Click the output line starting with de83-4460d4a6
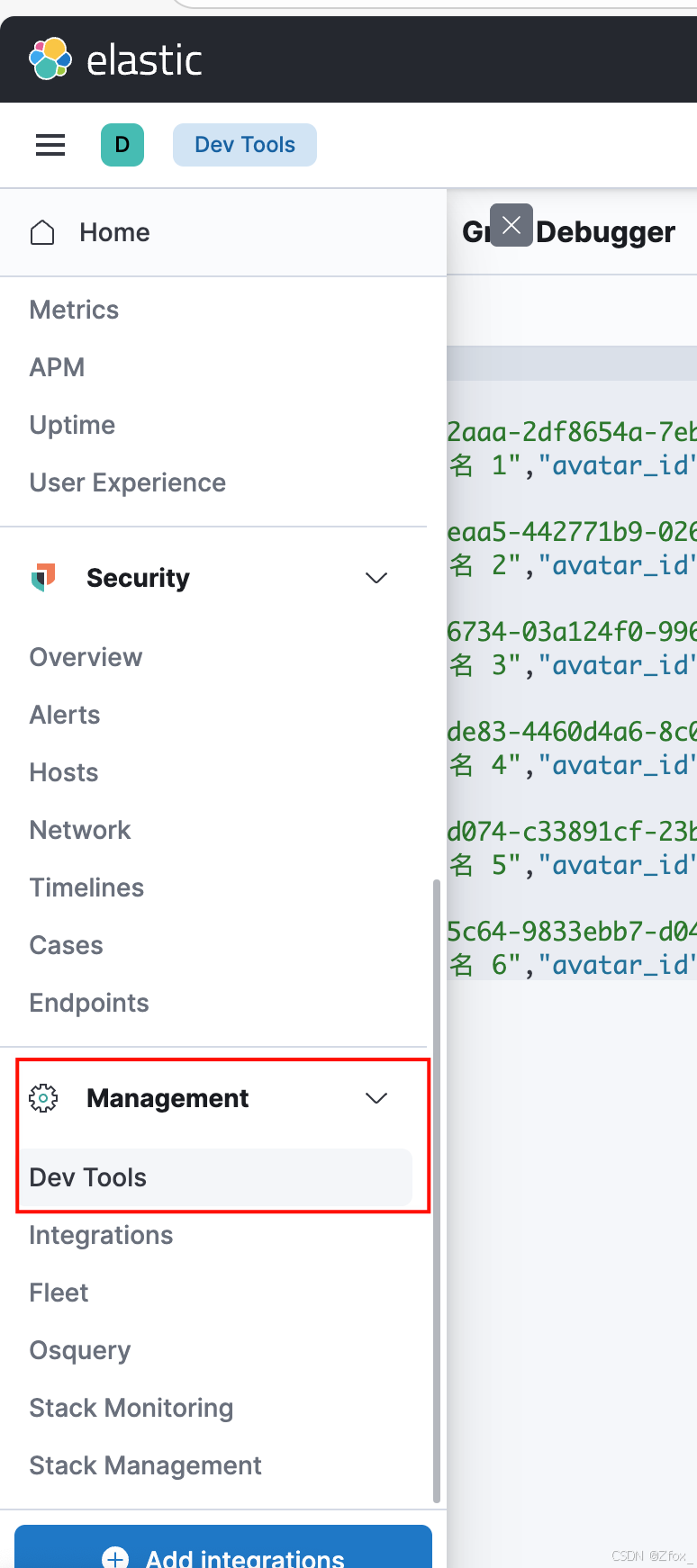Image resolution: width=697 pixels, height=1568 pixels. tap(572, 732)
